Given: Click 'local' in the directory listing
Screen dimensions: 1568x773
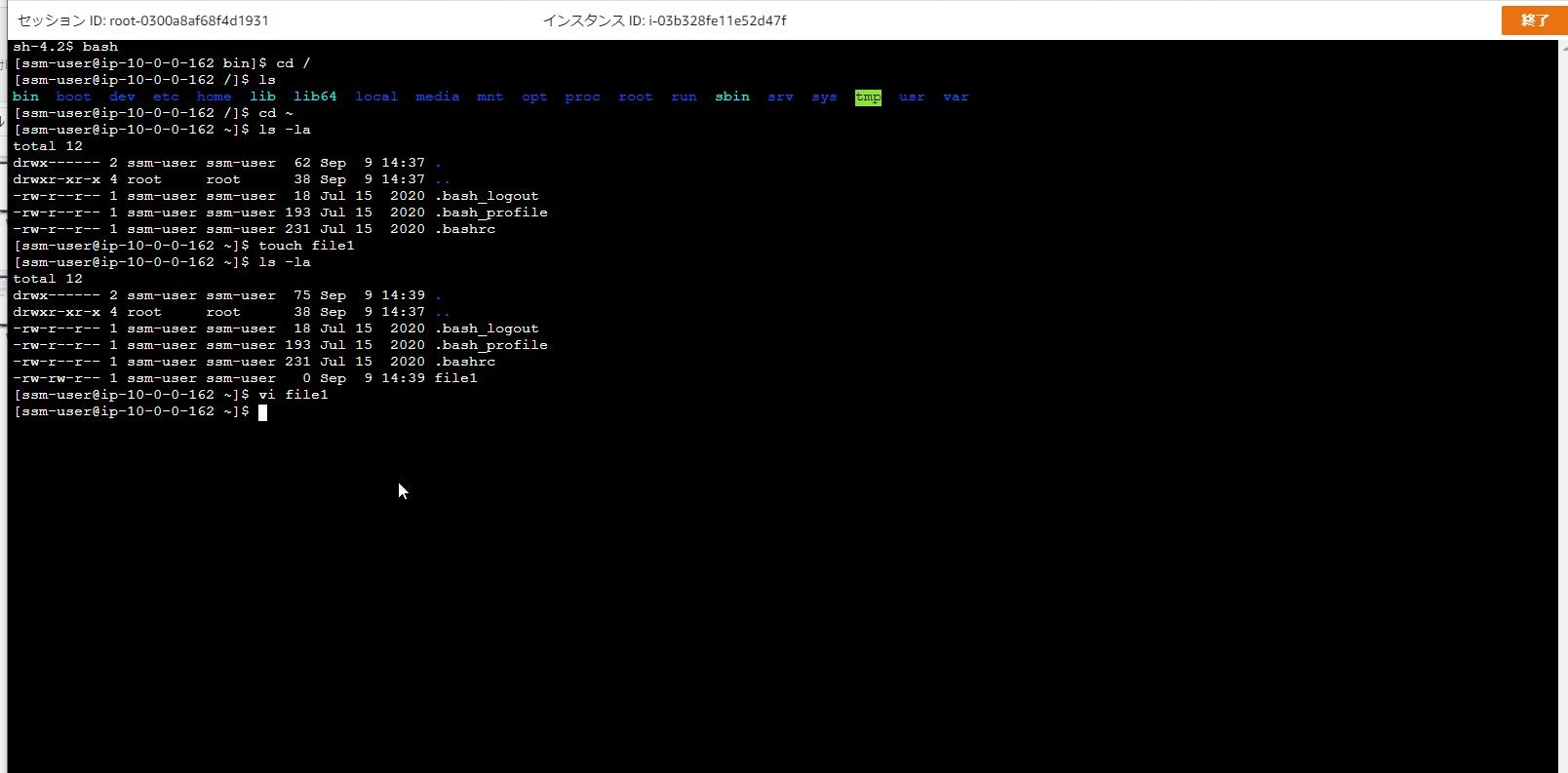Looking at the screenshot, I should click(376, 97).
